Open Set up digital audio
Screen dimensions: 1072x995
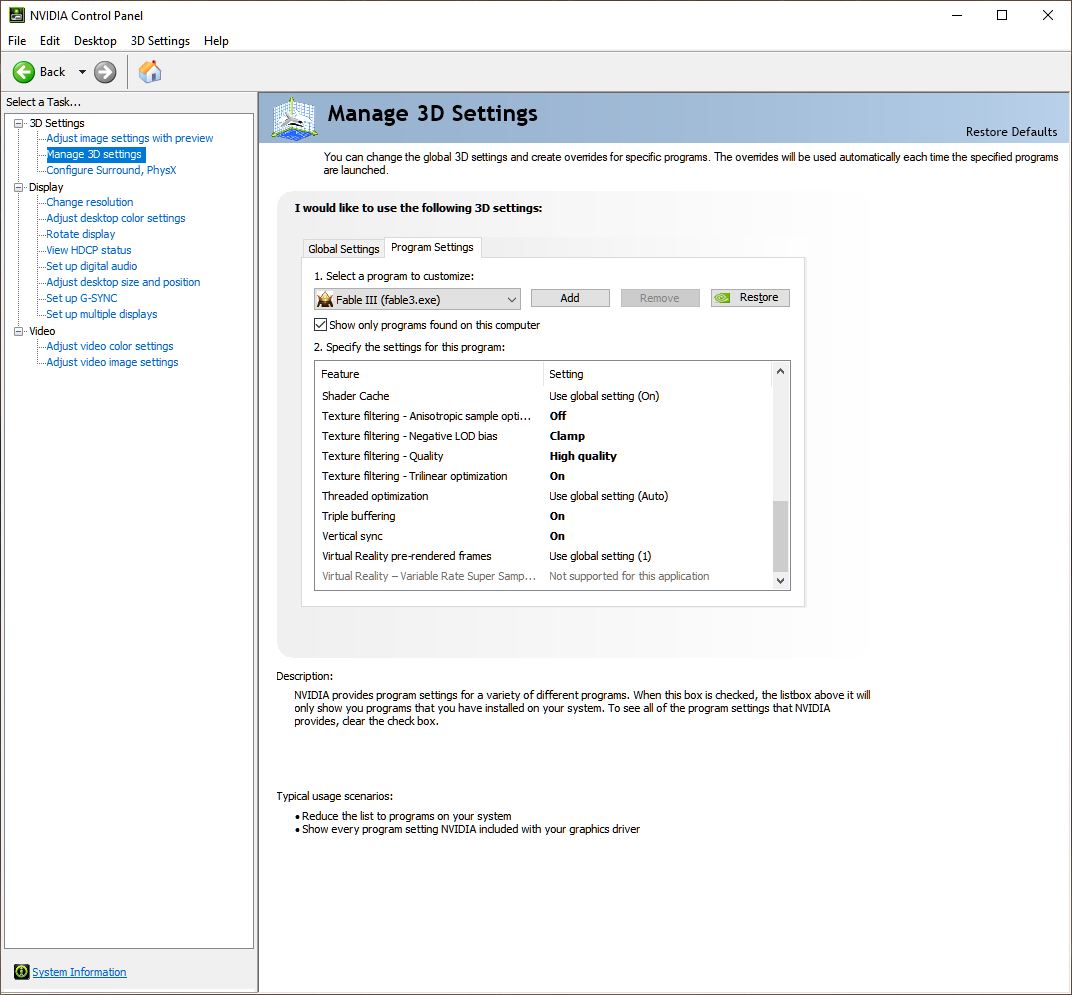pyautogui.click(x=92, y=266)
